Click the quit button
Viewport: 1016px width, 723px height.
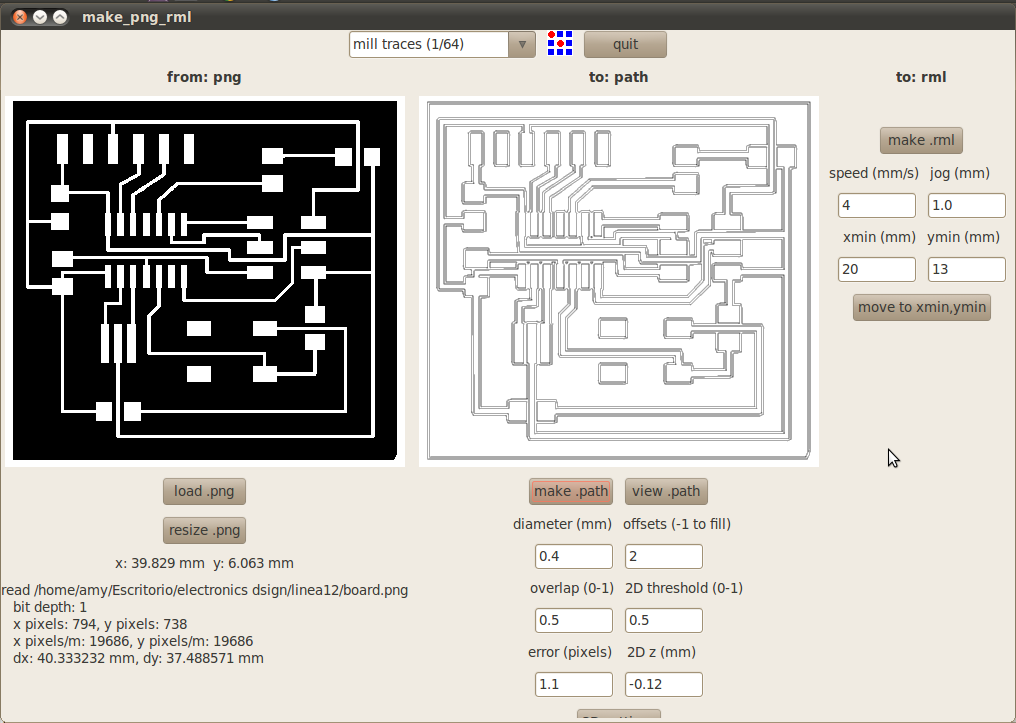pos(625,44)
